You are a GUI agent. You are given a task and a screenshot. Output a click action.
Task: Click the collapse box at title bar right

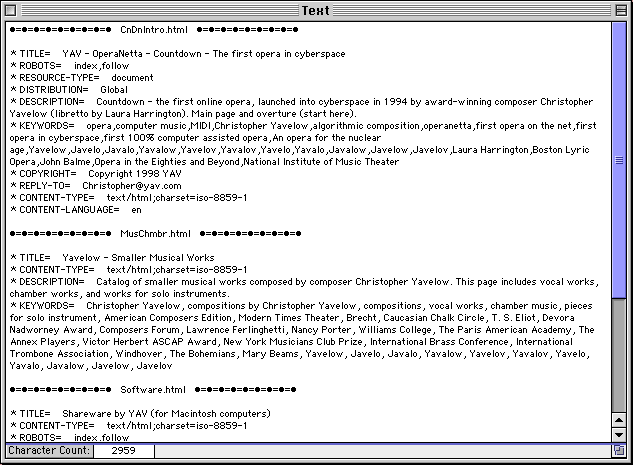coord(621,10)
